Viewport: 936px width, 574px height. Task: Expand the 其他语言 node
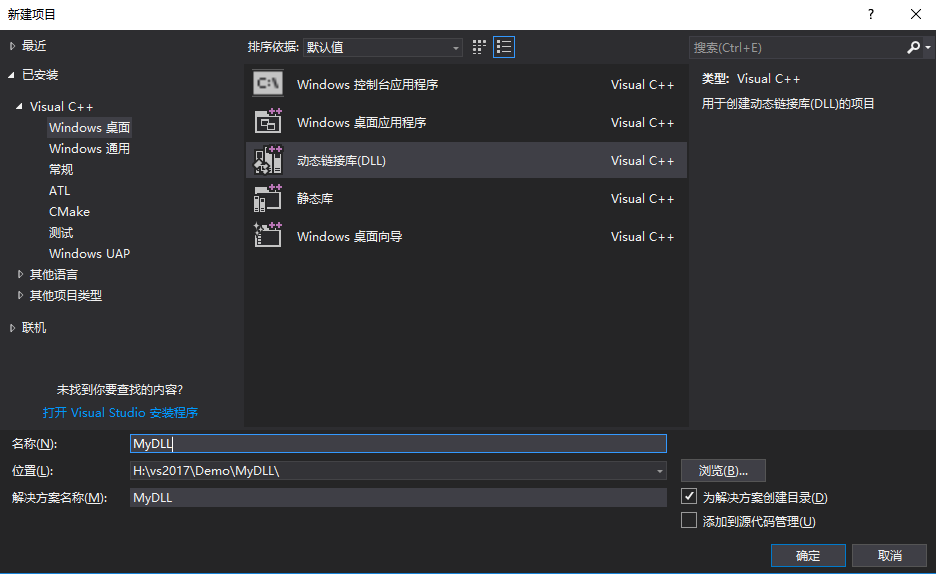20,274
